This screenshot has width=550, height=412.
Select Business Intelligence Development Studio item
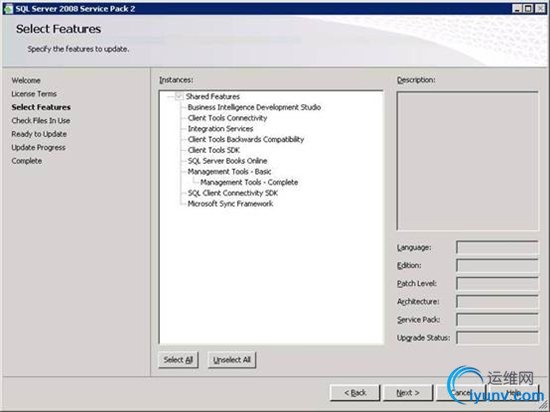click(x=254, y=107)
